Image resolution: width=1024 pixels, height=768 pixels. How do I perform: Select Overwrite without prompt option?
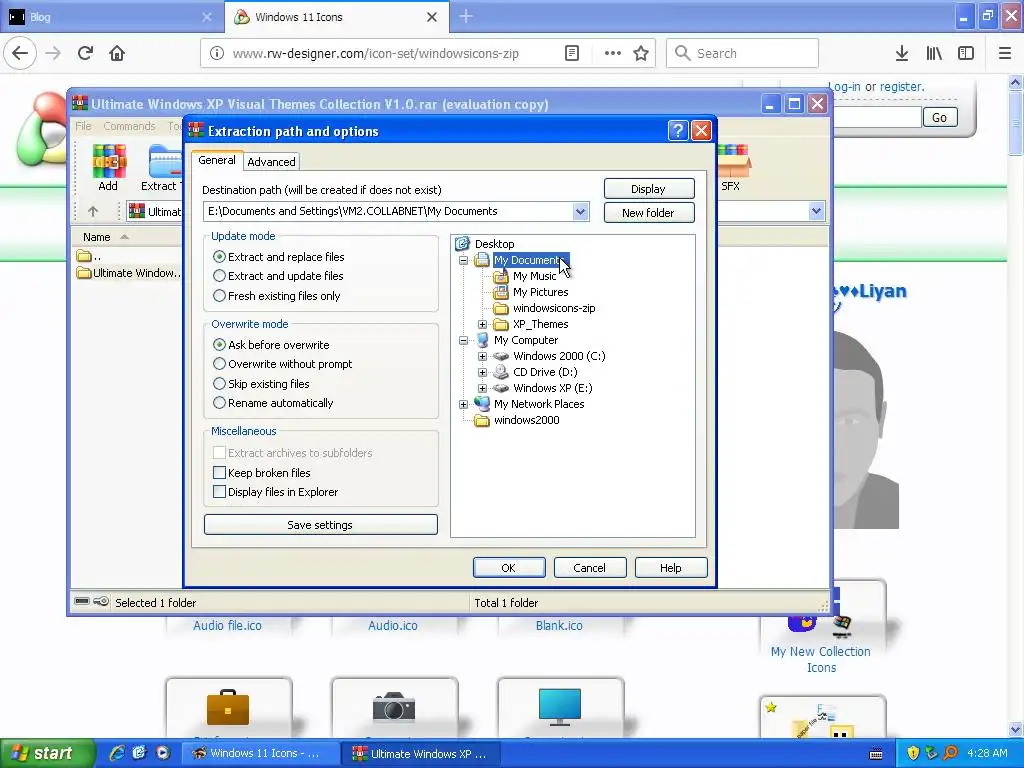tap(219, 364)
